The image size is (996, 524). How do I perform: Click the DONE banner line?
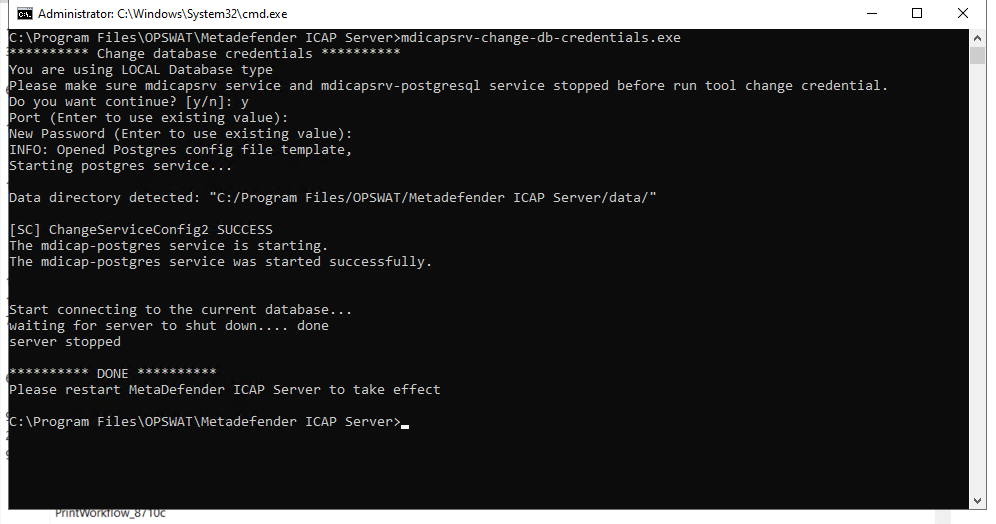click(x=112, y=373)
